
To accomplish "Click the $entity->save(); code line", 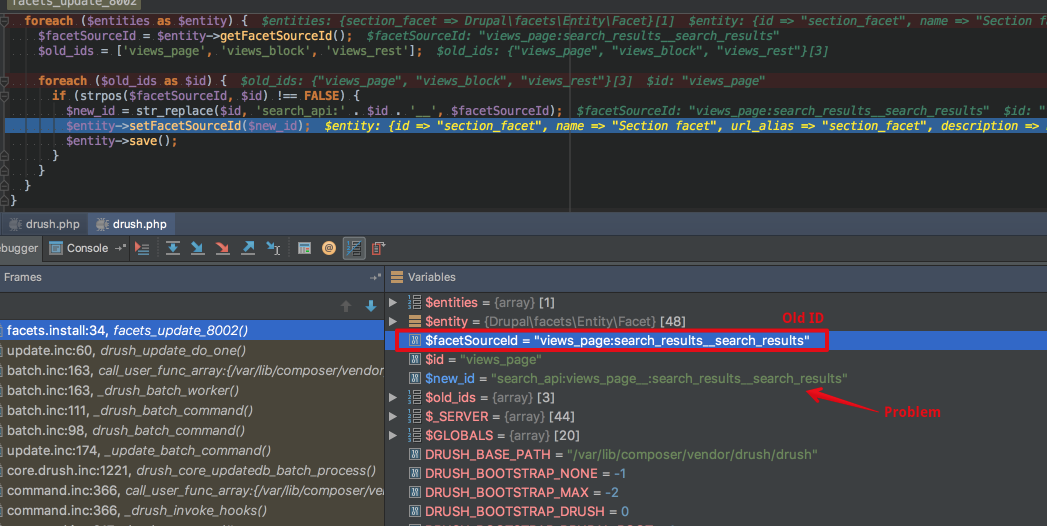I will 122,141.
